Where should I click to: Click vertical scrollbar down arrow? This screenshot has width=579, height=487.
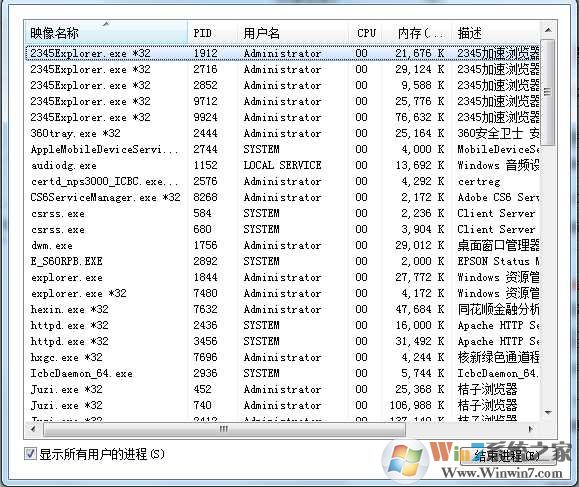coord(548,412)
